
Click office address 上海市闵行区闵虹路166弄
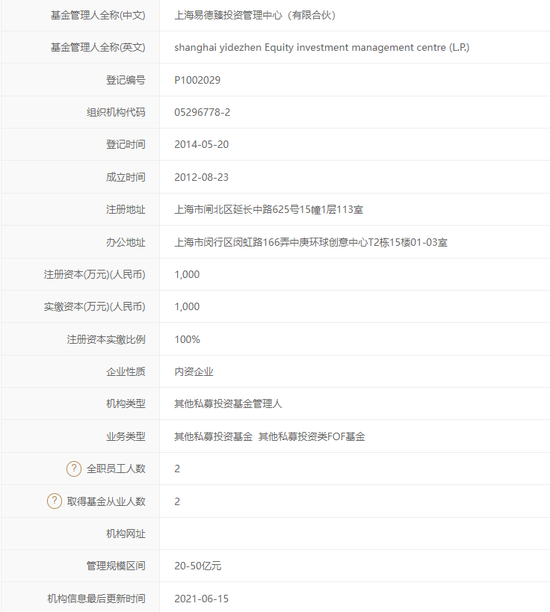231,242
